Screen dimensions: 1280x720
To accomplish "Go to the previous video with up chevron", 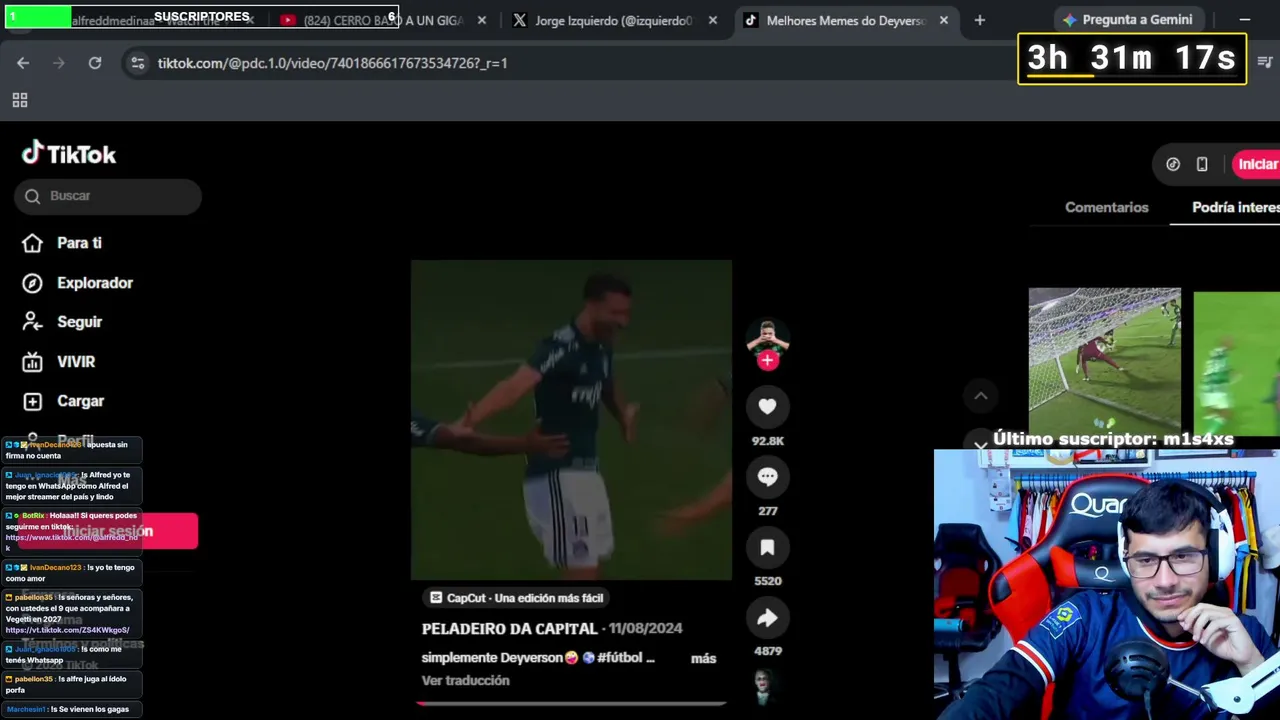I will 981,396.
